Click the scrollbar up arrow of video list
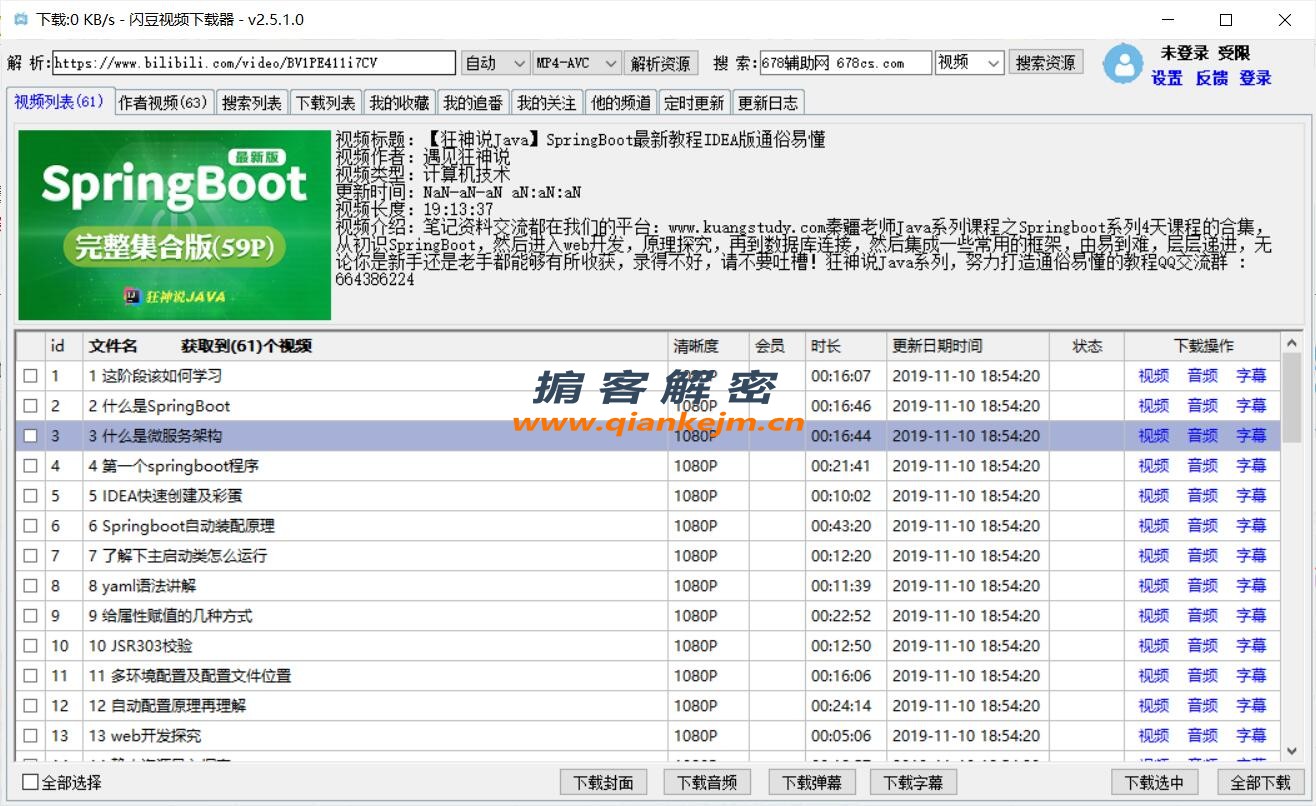1316x806 pixels. pos(1292,343)
